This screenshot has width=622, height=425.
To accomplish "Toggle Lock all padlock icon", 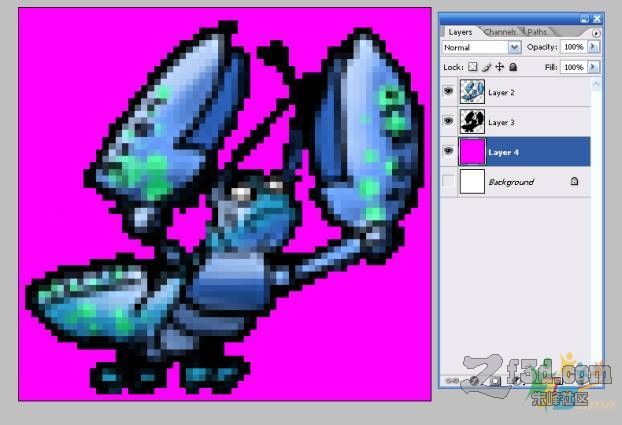I will coord(513,67).
